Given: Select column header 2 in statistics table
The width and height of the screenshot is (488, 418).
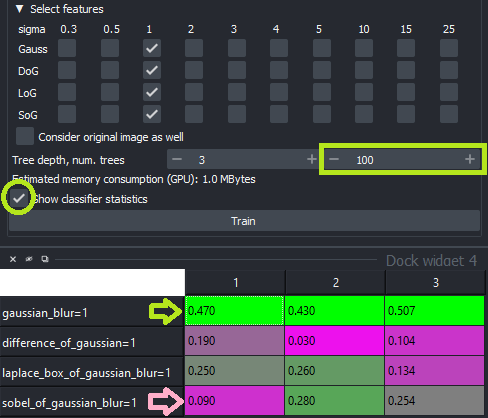Looking at the screenshot, I should [x=335, y=283].
